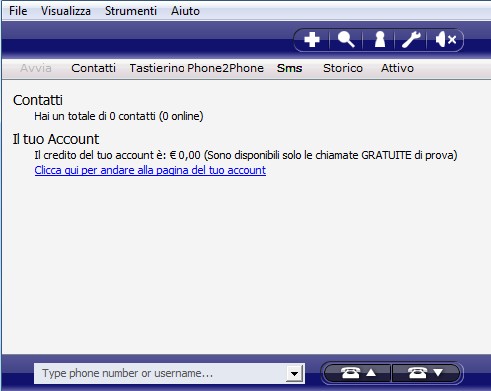Open the magnifier search icon
This screenshot has width=491, height=391.
[x=346, y=40]
